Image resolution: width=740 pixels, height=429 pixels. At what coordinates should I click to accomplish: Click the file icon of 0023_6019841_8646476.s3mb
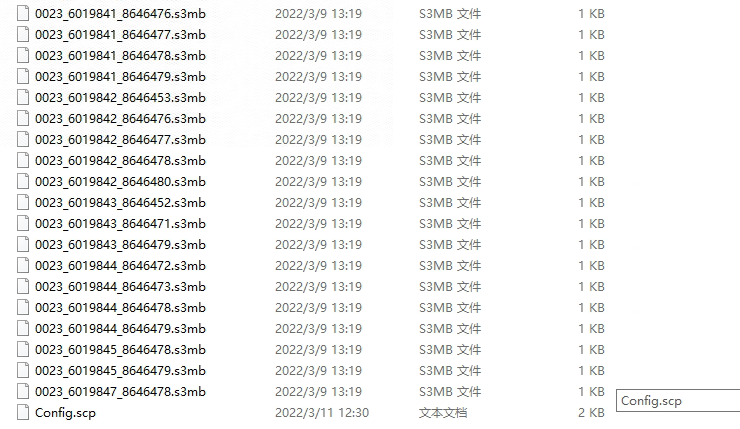(x=23, y=14)
